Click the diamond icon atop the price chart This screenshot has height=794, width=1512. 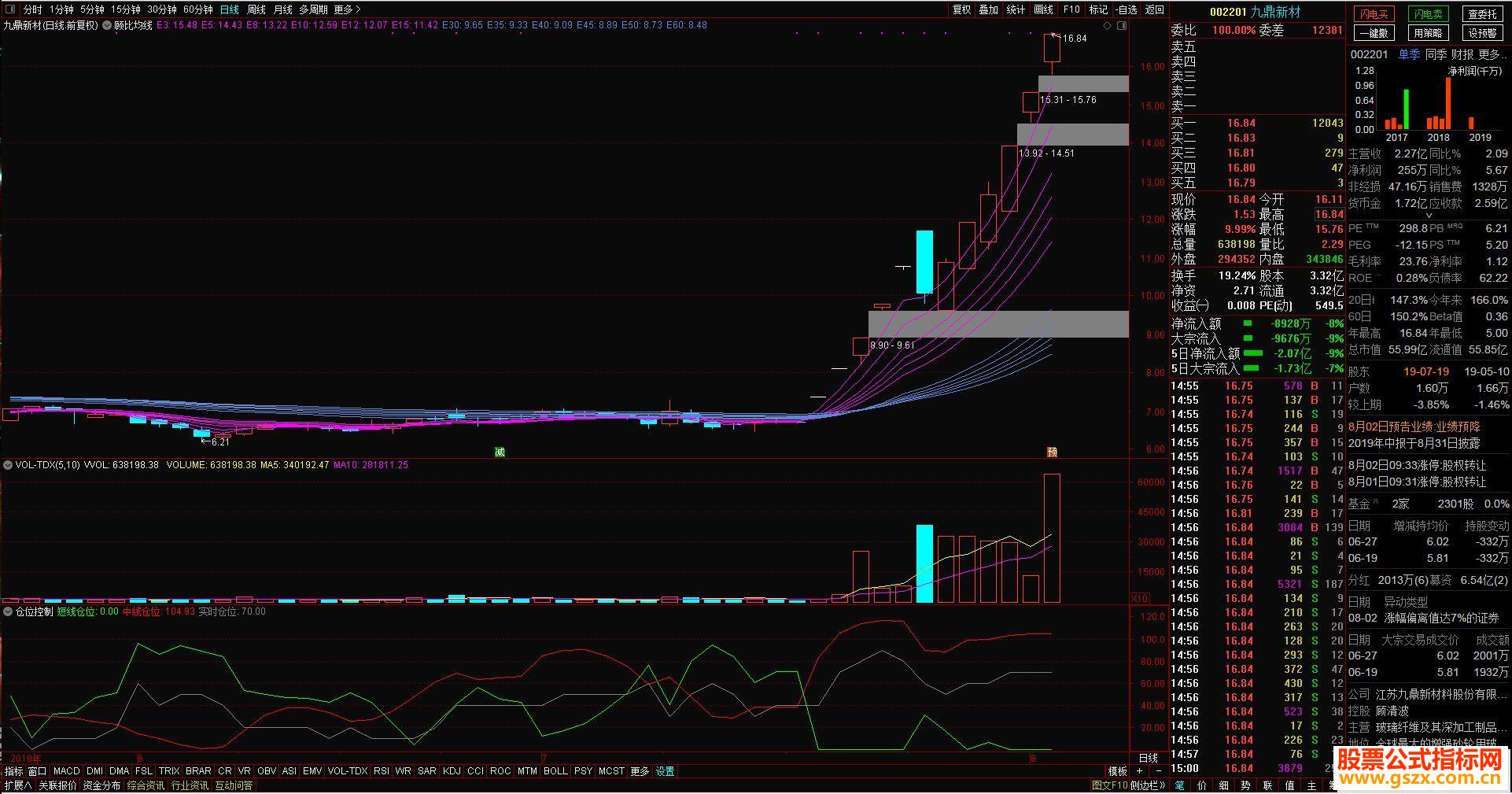click(x=1108, y=26)
